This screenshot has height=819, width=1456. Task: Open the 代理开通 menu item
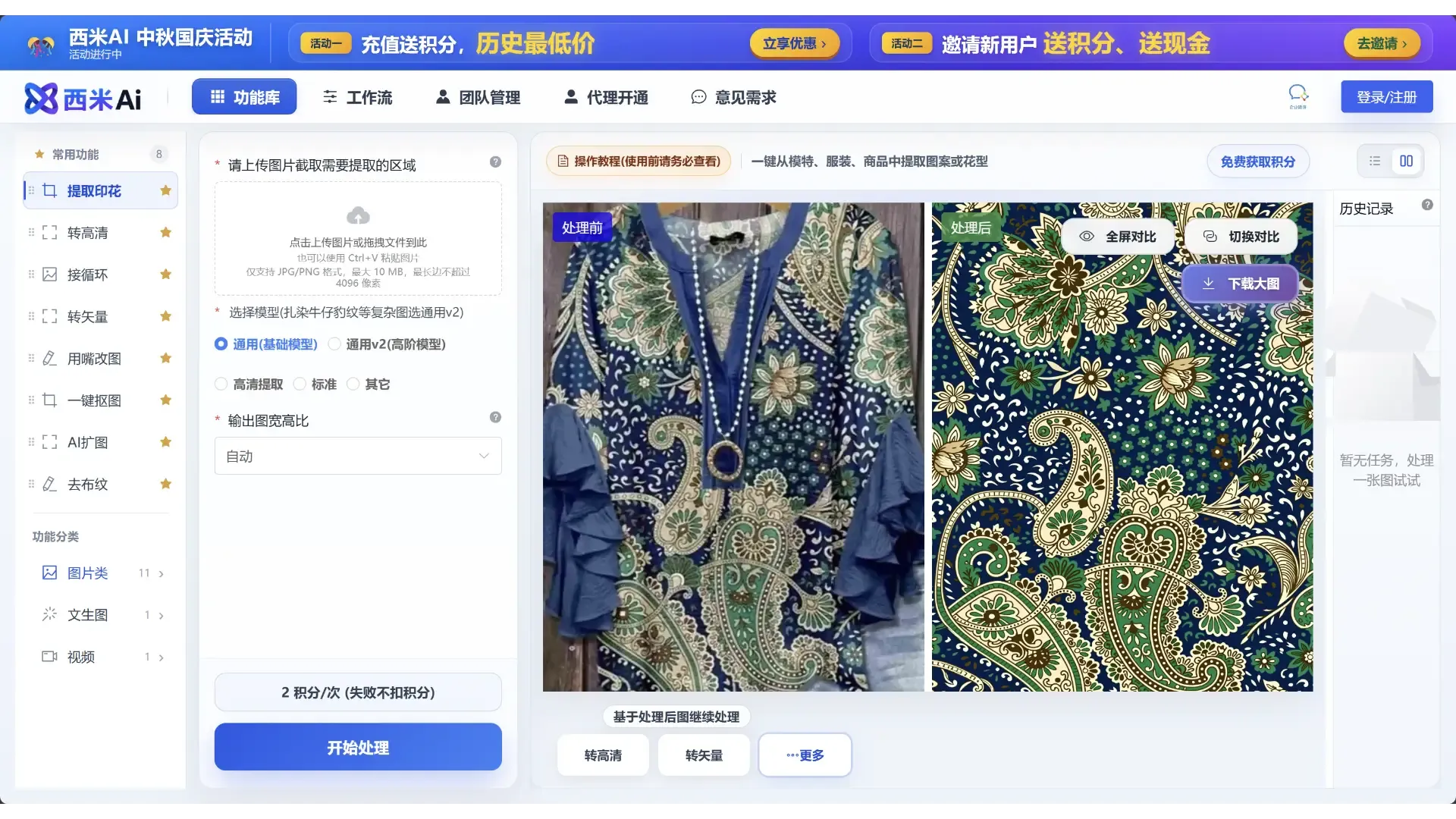[x=606, y=97]
